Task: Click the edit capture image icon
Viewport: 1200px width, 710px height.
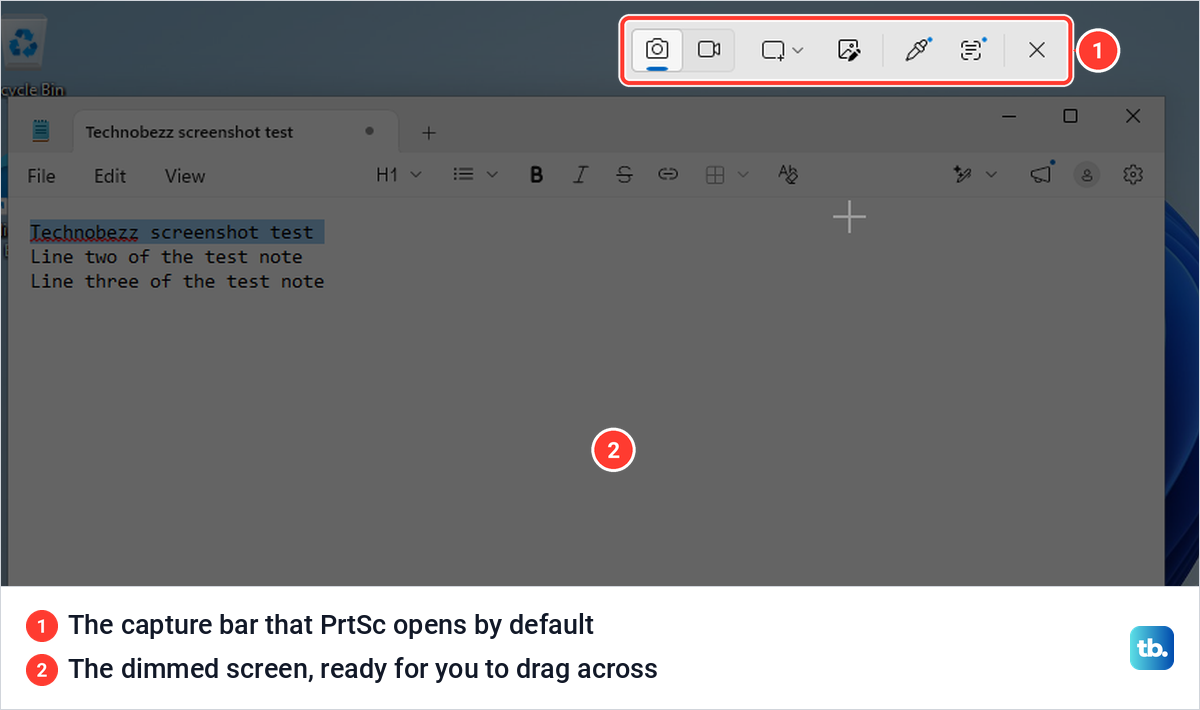Action: pos(849,50)
